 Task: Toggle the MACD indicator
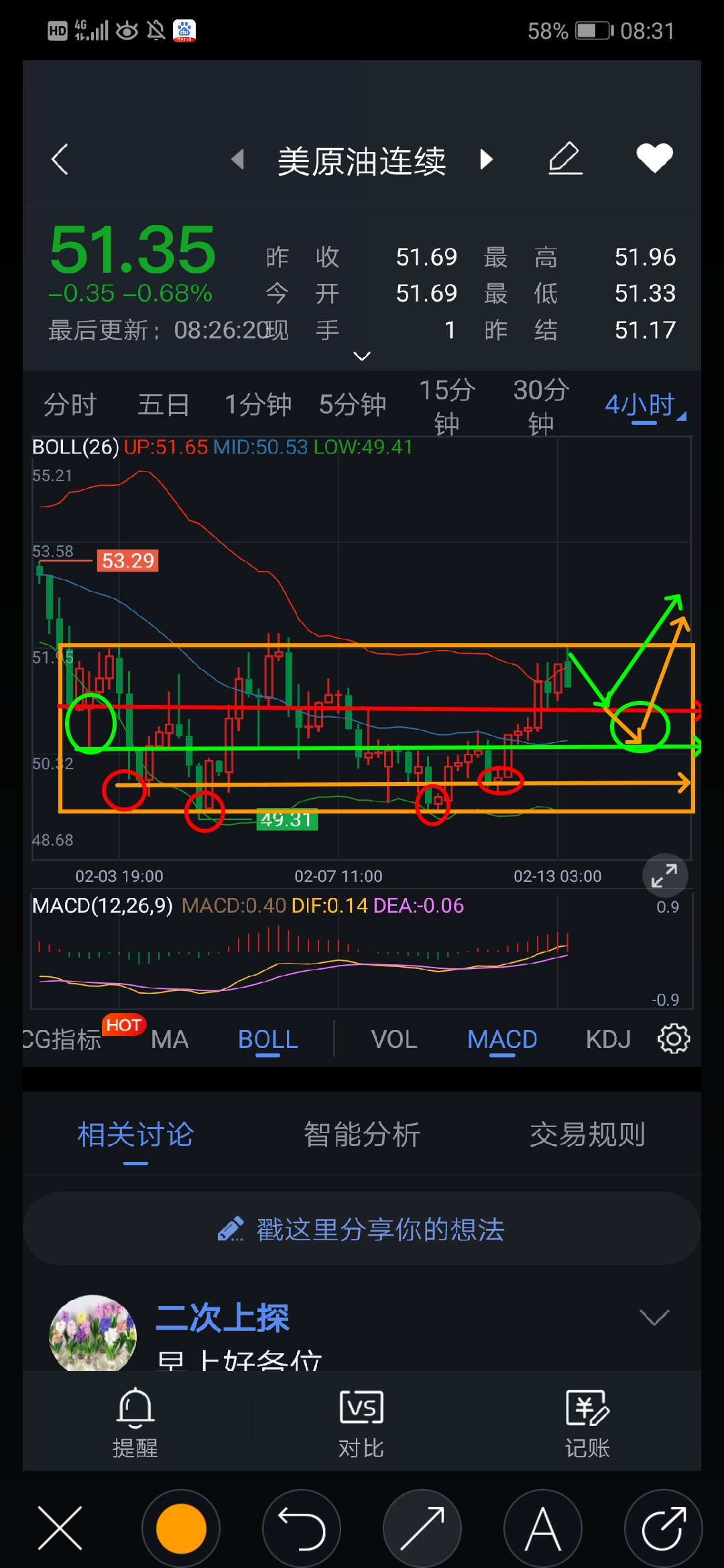click(502, 1040)
